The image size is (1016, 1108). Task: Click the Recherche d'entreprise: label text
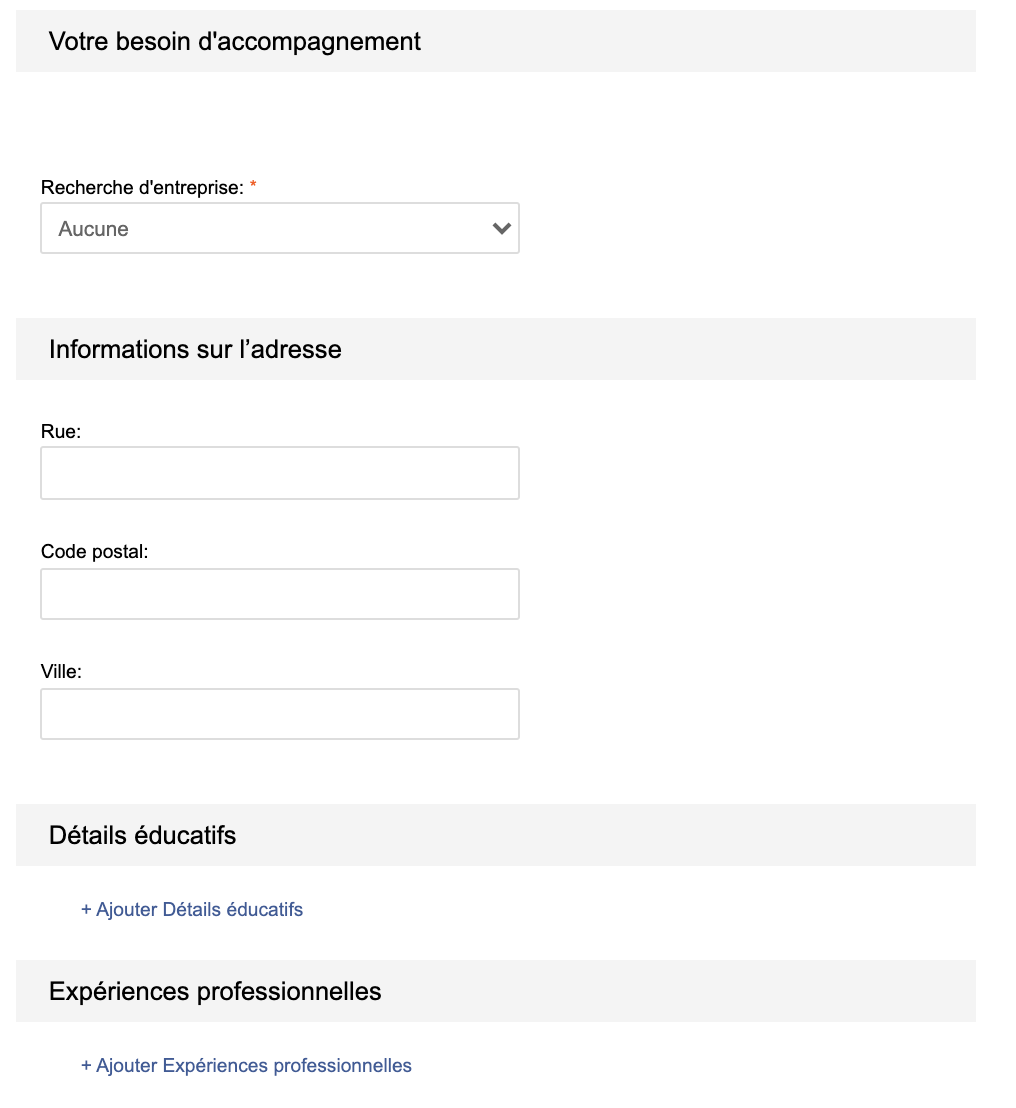[142, 187]
